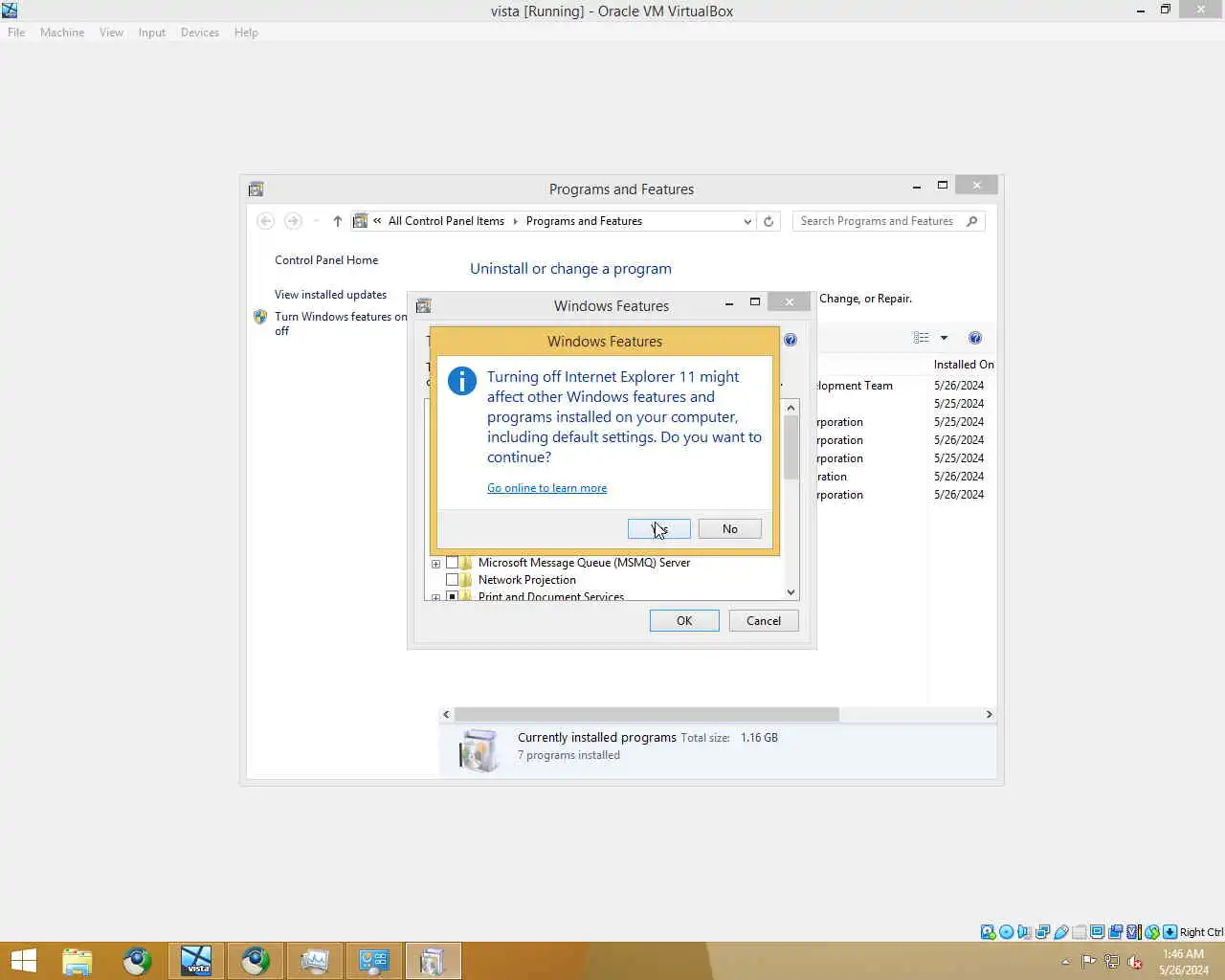Click the Action Center flag tray icon
This screenshot has width=1225, height=980.
pos(1089,962)
